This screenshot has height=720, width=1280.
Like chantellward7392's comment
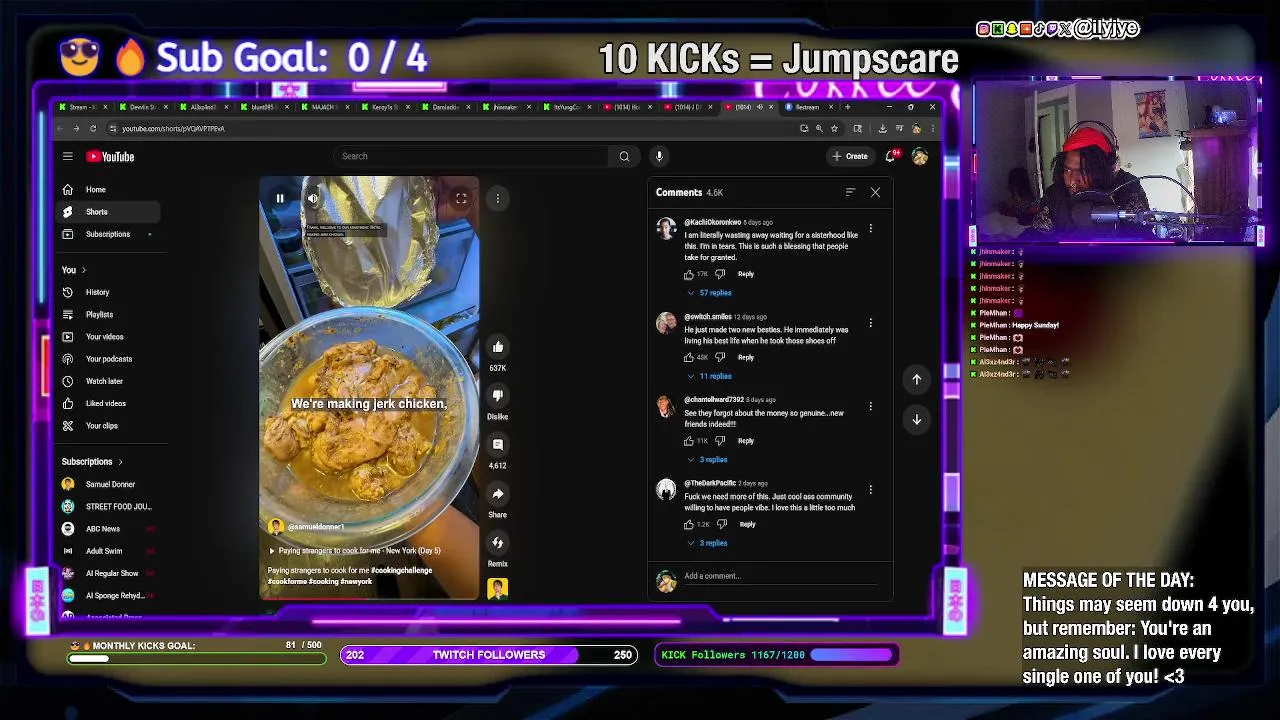pos(688,441)
